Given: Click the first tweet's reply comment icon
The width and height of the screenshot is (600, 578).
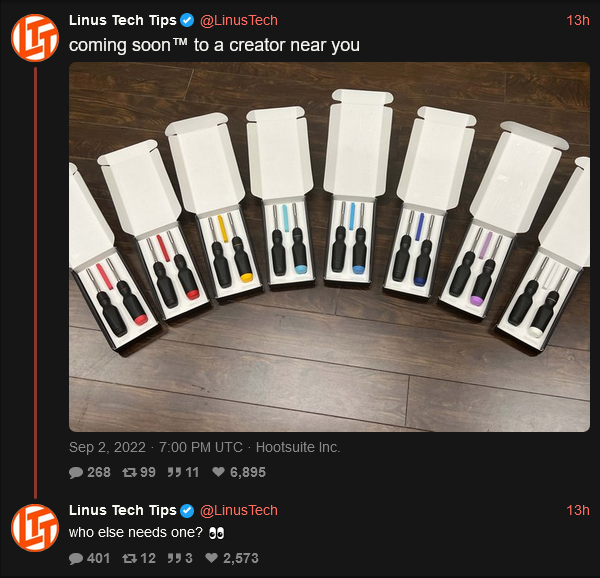Looking at the screenshot, I should pos(76,472).
